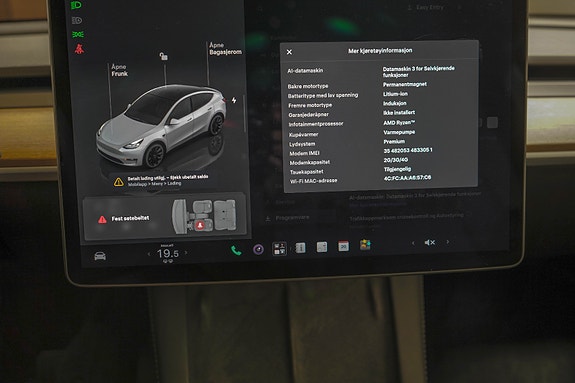Open the notes-like app beside the calendar icon
The width and height of the screenshot is (575, 383).
(x=322, y=247)
